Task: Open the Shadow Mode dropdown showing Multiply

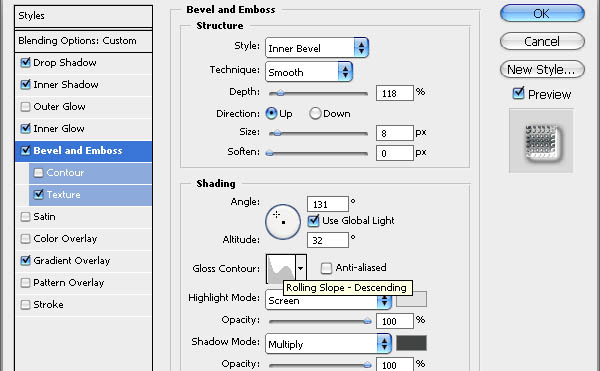Action: point(328,344)
